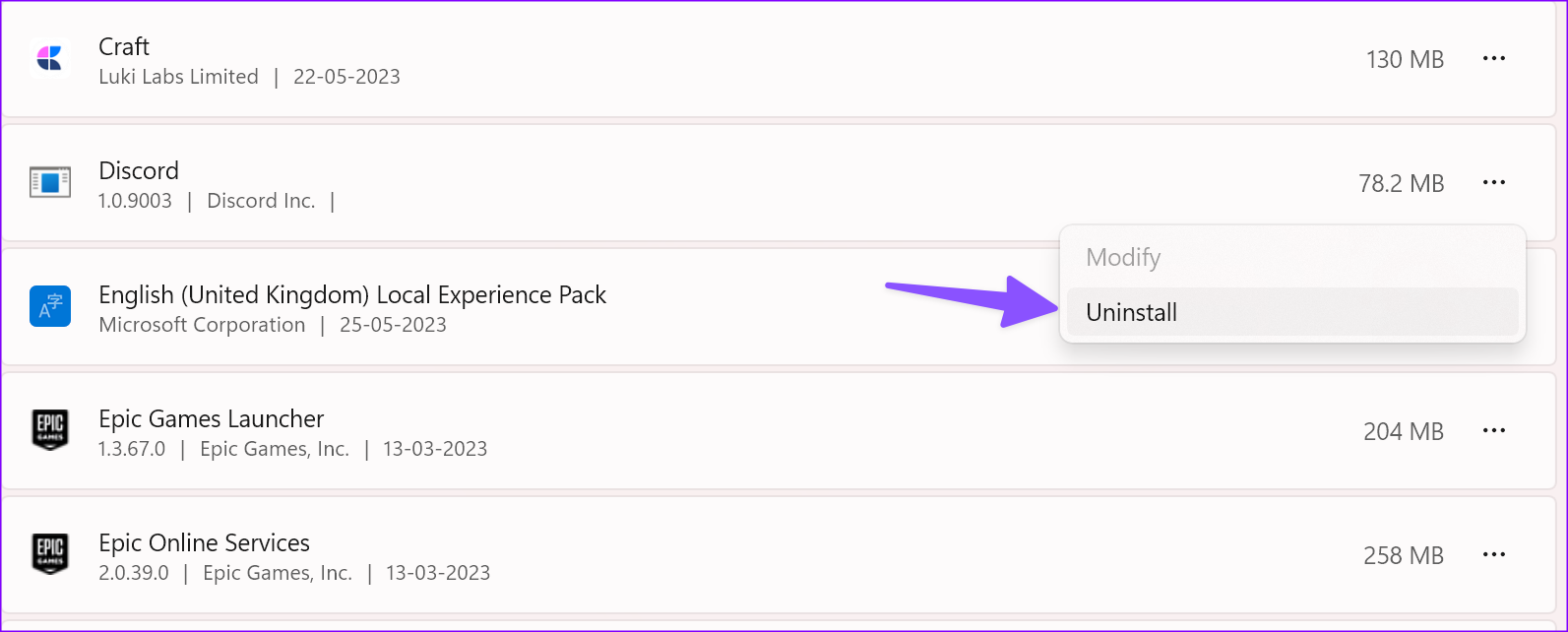Click the Epic Games Launcher logo icon

click(50, 430)
